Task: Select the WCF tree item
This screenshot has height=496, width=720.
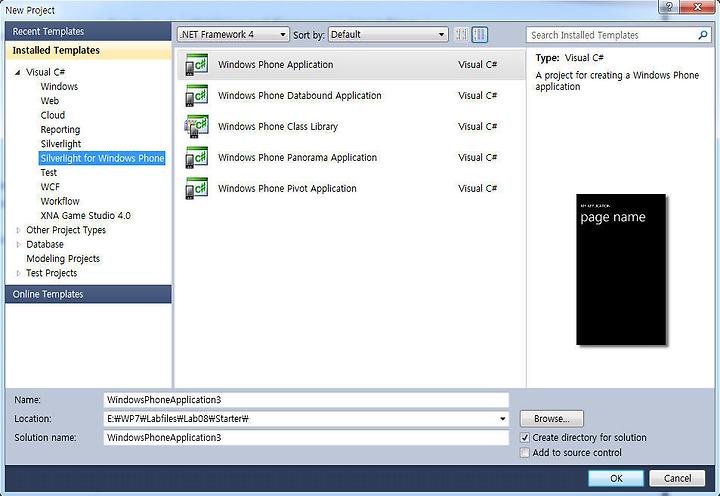Action: point(50,187)
